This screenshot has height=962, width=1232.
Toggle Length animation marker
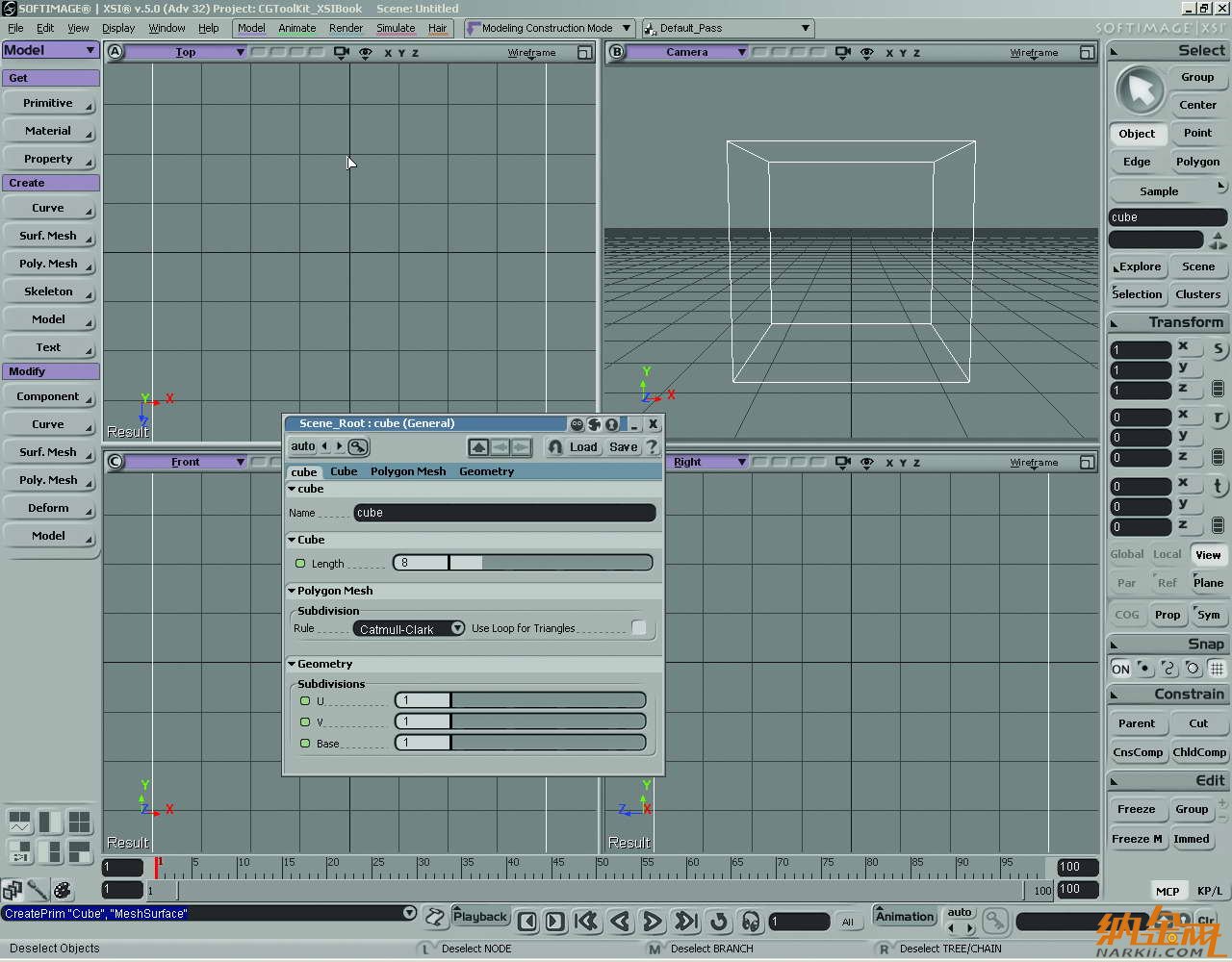tap(300, 564)
